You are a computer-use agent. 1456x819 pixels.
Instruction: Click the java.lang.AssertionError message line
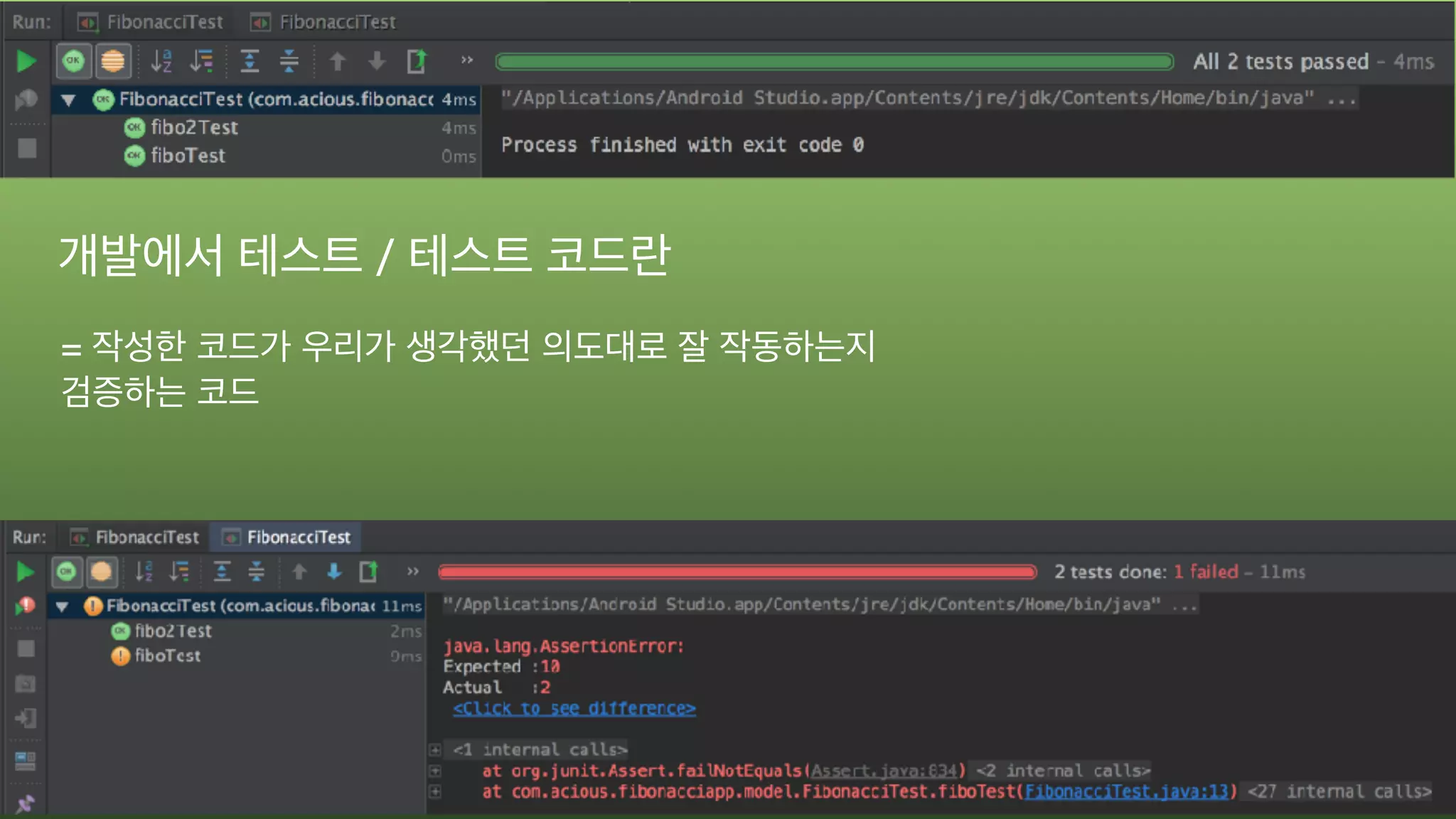[x=563, y=646]
